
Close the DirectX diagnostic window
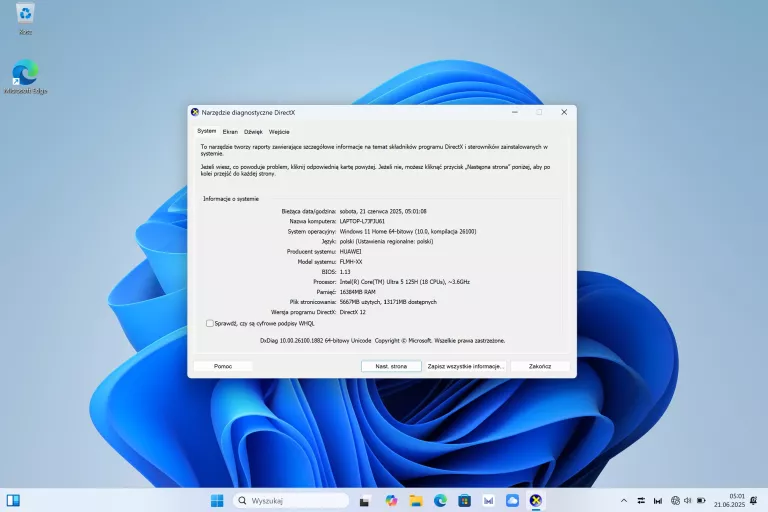pyautogui.click(x=564, y=112)
